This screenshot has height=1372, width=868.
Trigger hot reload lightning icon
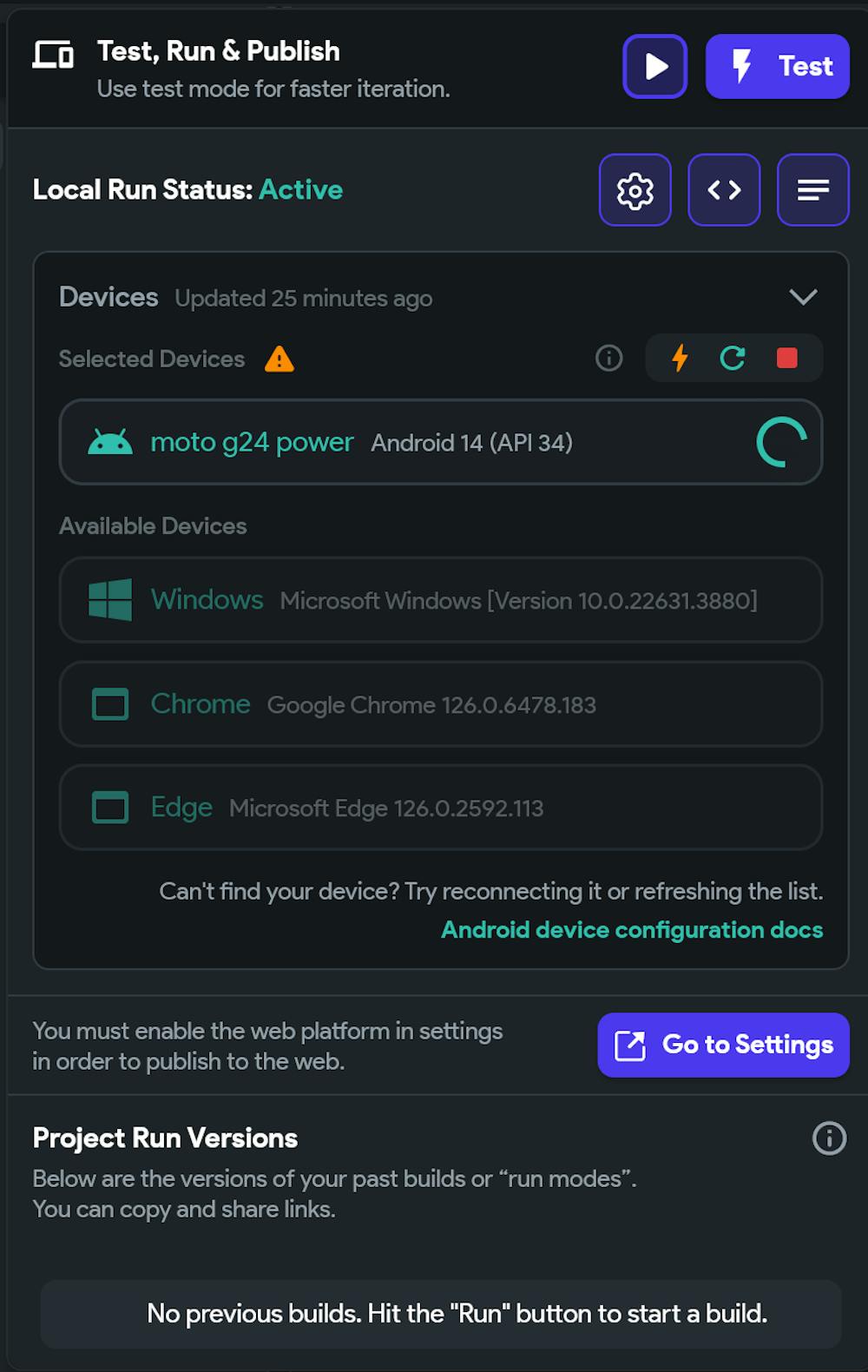coord(681,358)
